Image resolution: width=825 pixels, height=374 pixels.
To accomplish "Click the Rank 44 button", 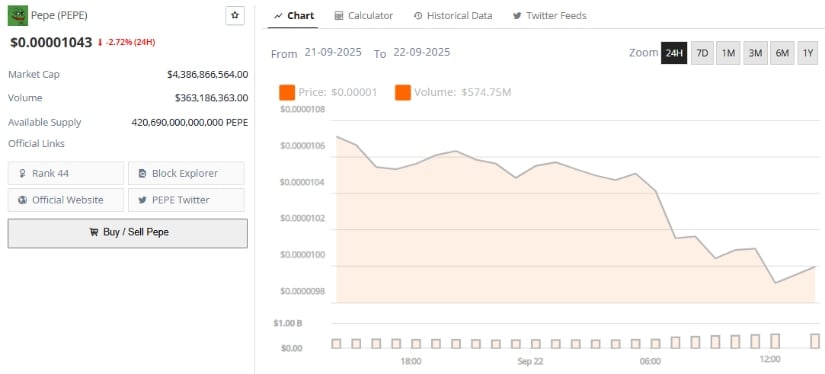I will [66, 173].
